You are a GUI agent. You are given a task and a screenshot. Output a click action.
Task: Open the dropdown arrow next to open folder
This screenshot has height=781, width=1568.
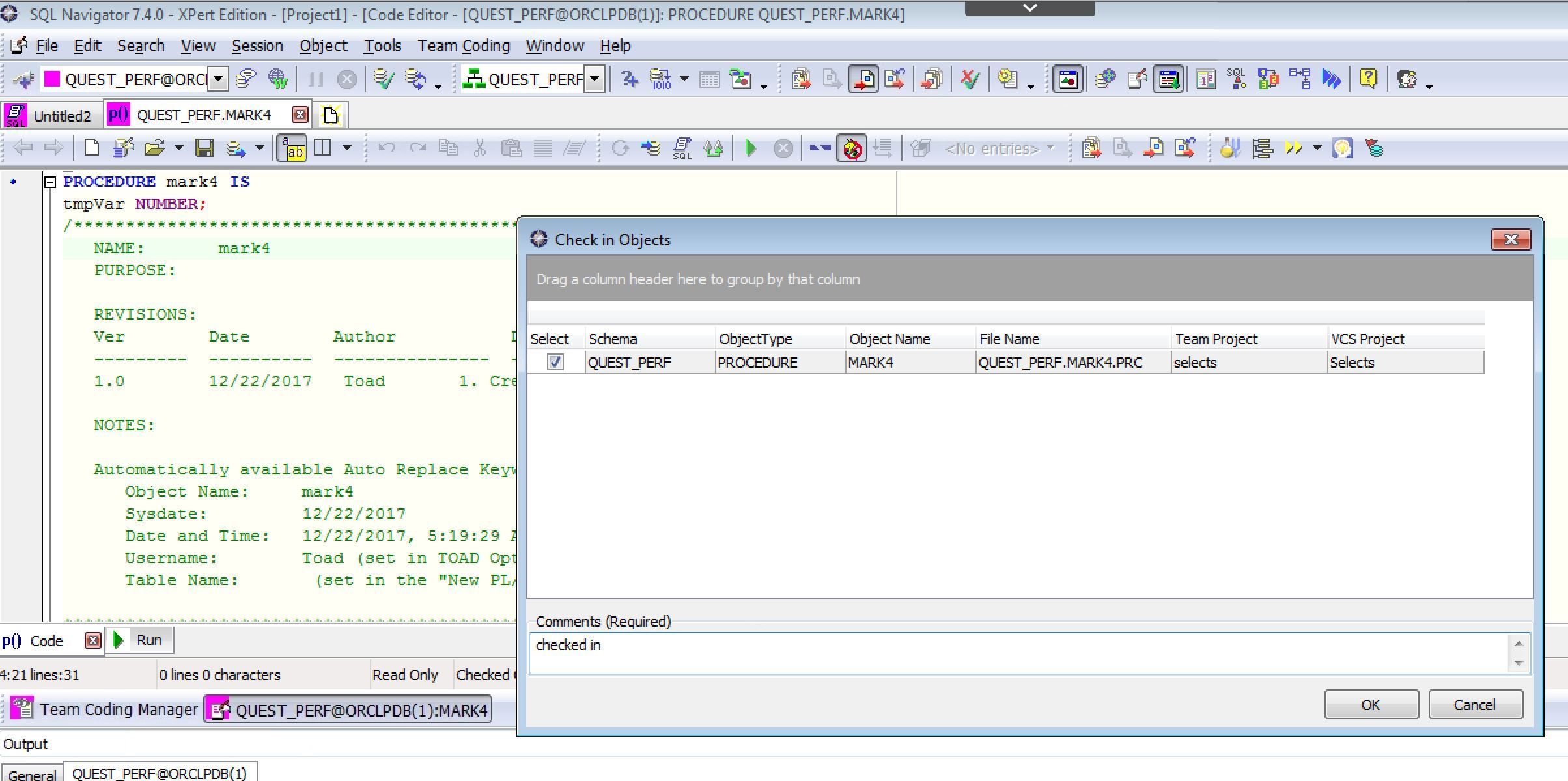[x=178, y=148]
